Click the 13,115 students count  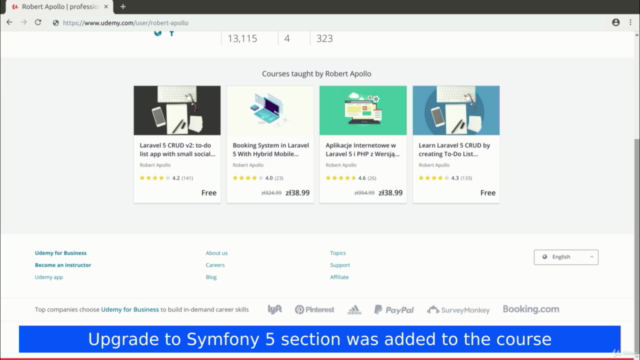[x=242, y=38]
